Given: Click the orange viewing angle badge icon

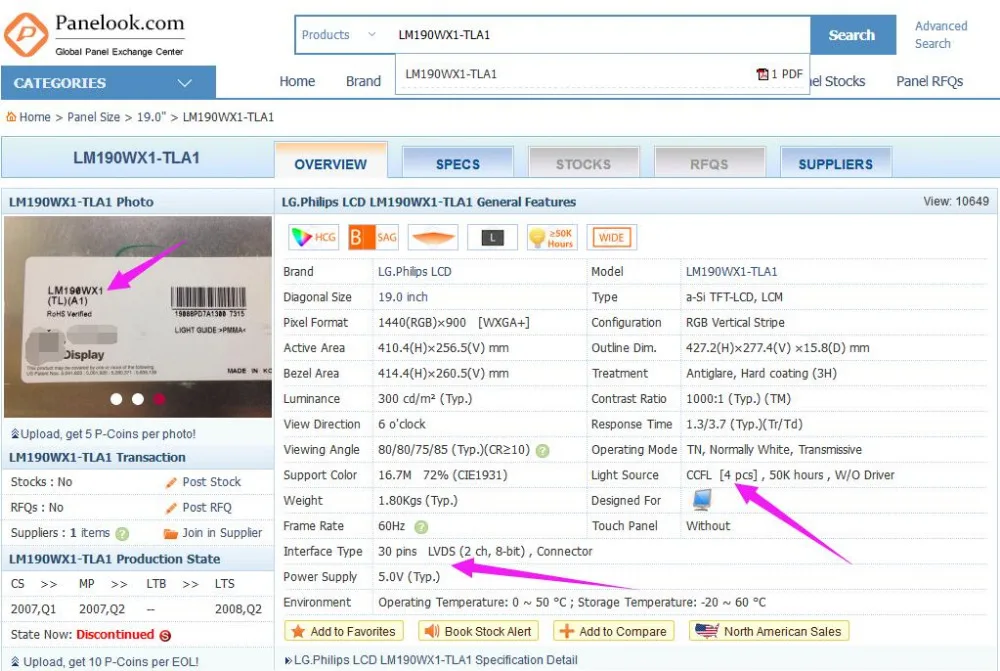Looking at the screenshot, I should (432, 237).
